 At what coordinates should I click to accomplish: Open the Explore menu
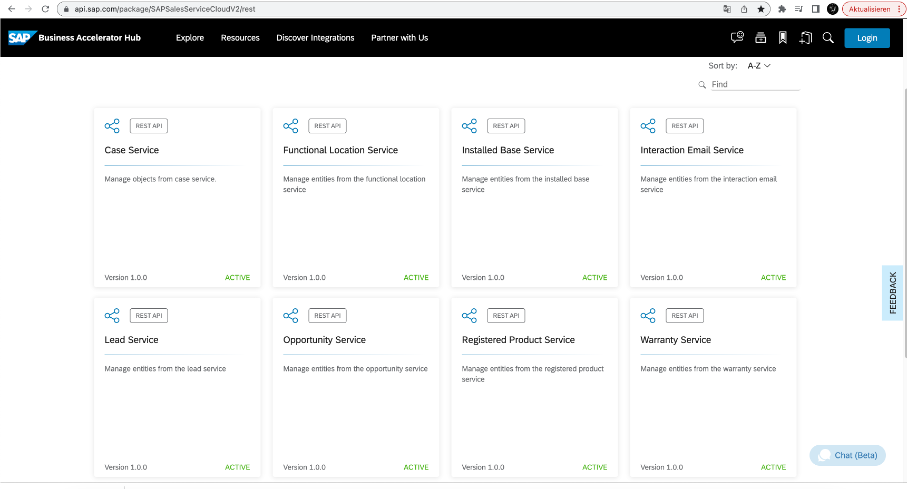click(189, 38)
